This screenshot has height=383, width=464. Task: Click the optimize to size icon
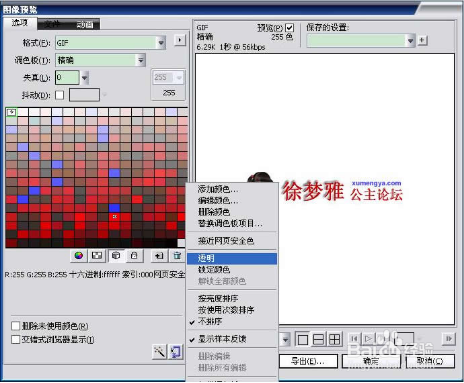[x=176, y=352]
